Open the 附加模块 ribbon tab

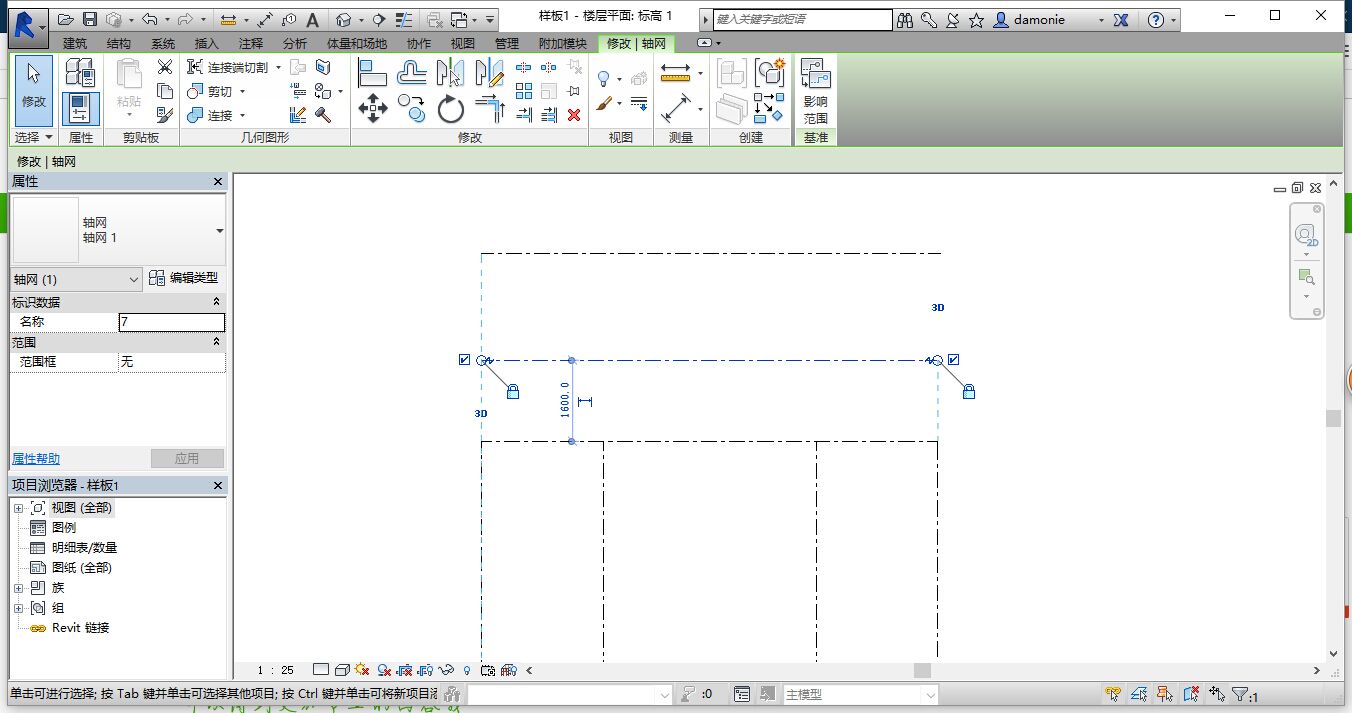[563, 43]
